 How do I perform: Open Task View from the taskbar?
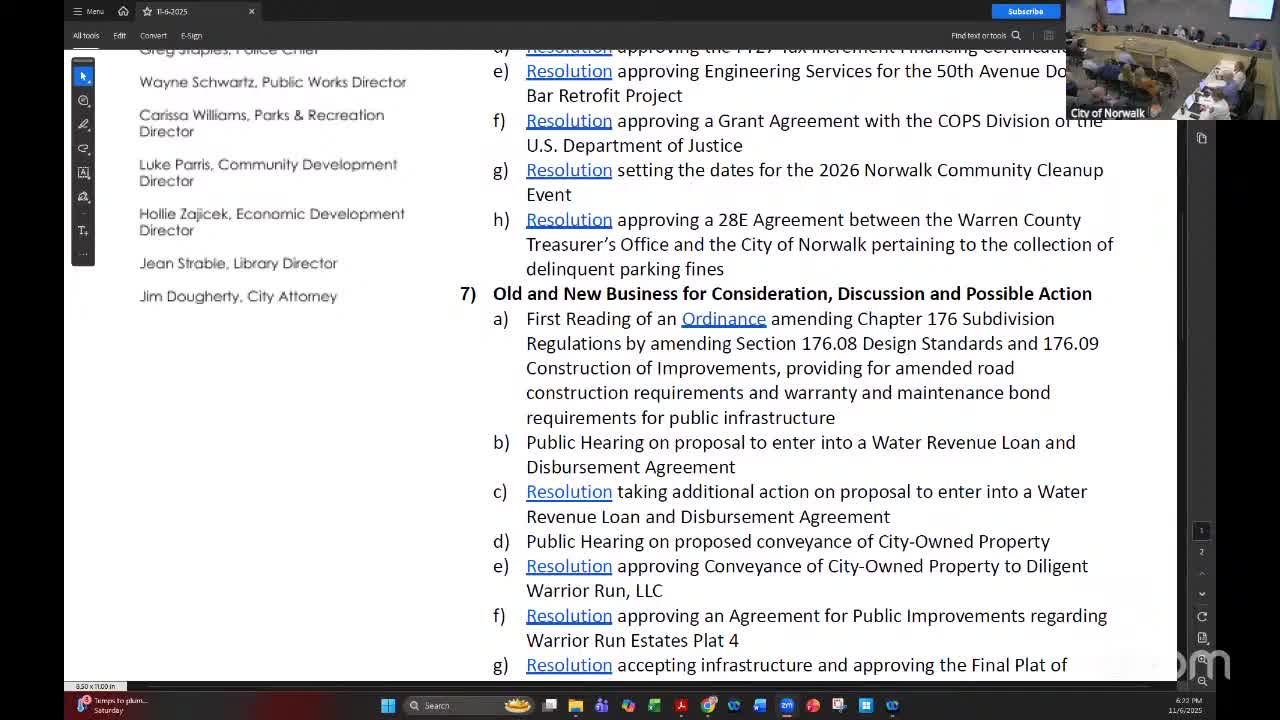550,706
